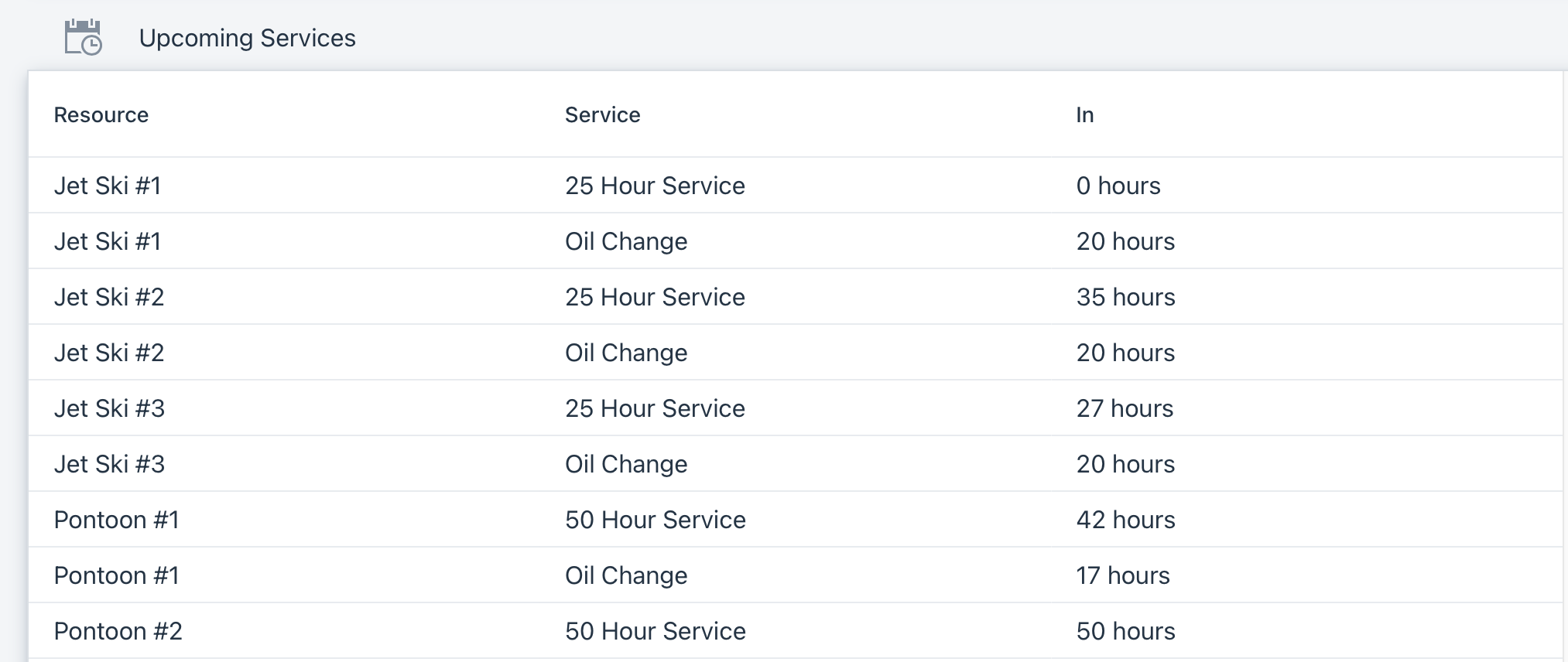Click the Resource column header
This screenshot has height=662, width=1568.
pos(101,115)
